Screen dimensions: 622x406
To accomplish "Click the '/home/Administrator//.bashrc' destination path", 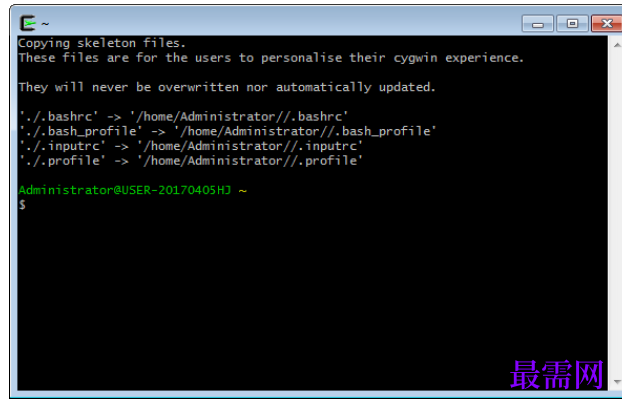I will (x=240, y=116).
